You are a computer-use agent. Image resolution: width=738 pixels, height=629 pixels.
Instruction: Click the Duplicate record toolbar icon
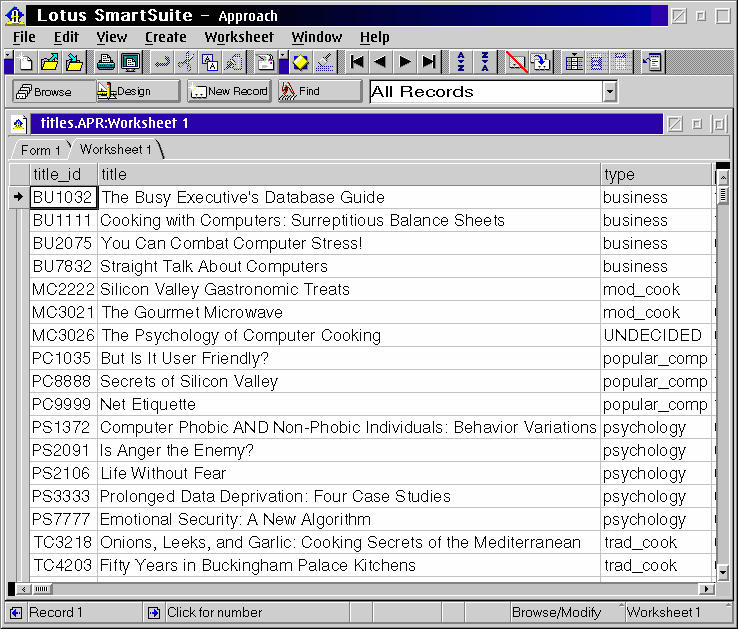pyautogui.click(x=541, y=62)
